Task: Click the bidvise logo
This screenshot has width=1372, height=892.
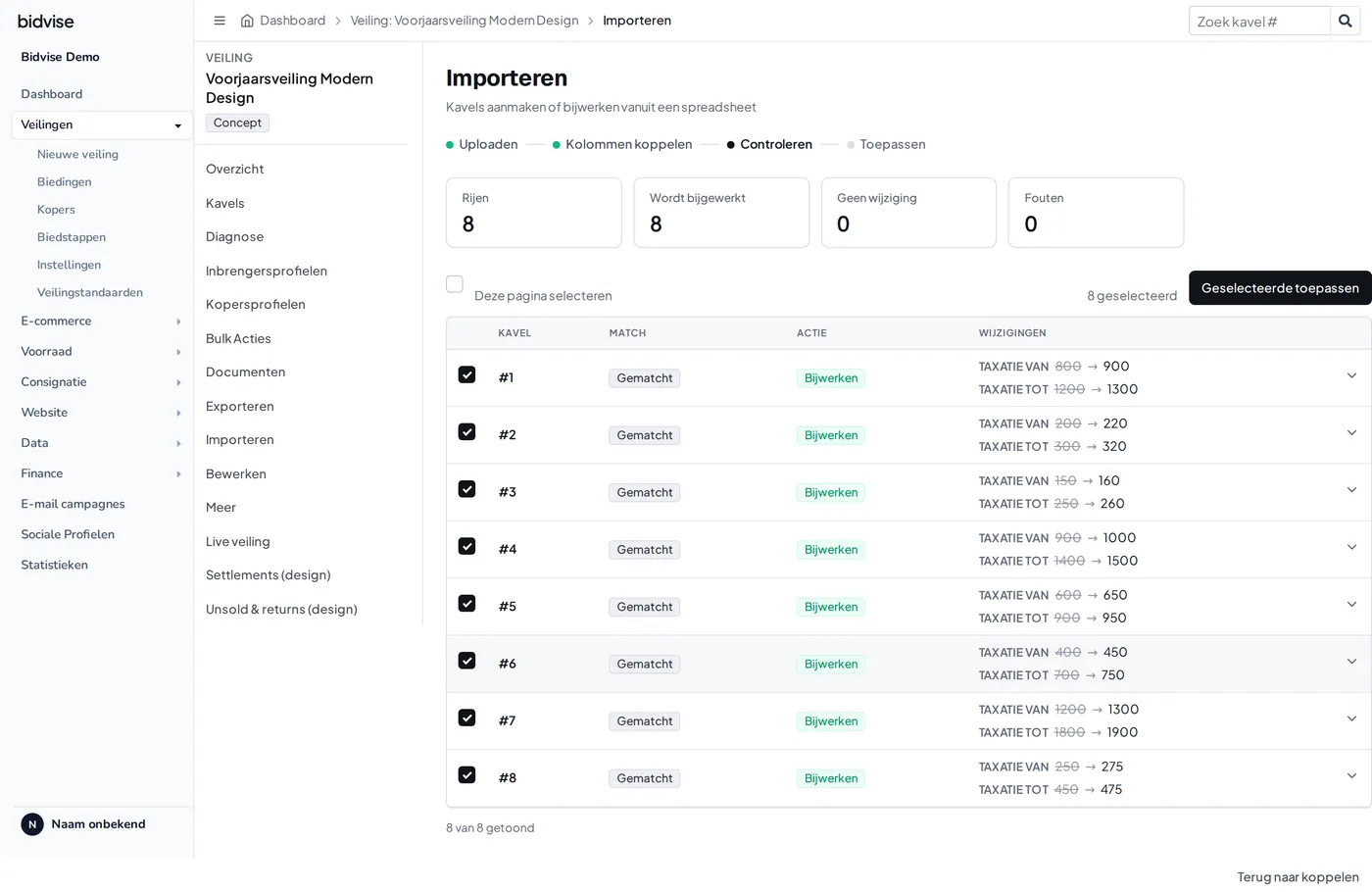Action: 46,21
